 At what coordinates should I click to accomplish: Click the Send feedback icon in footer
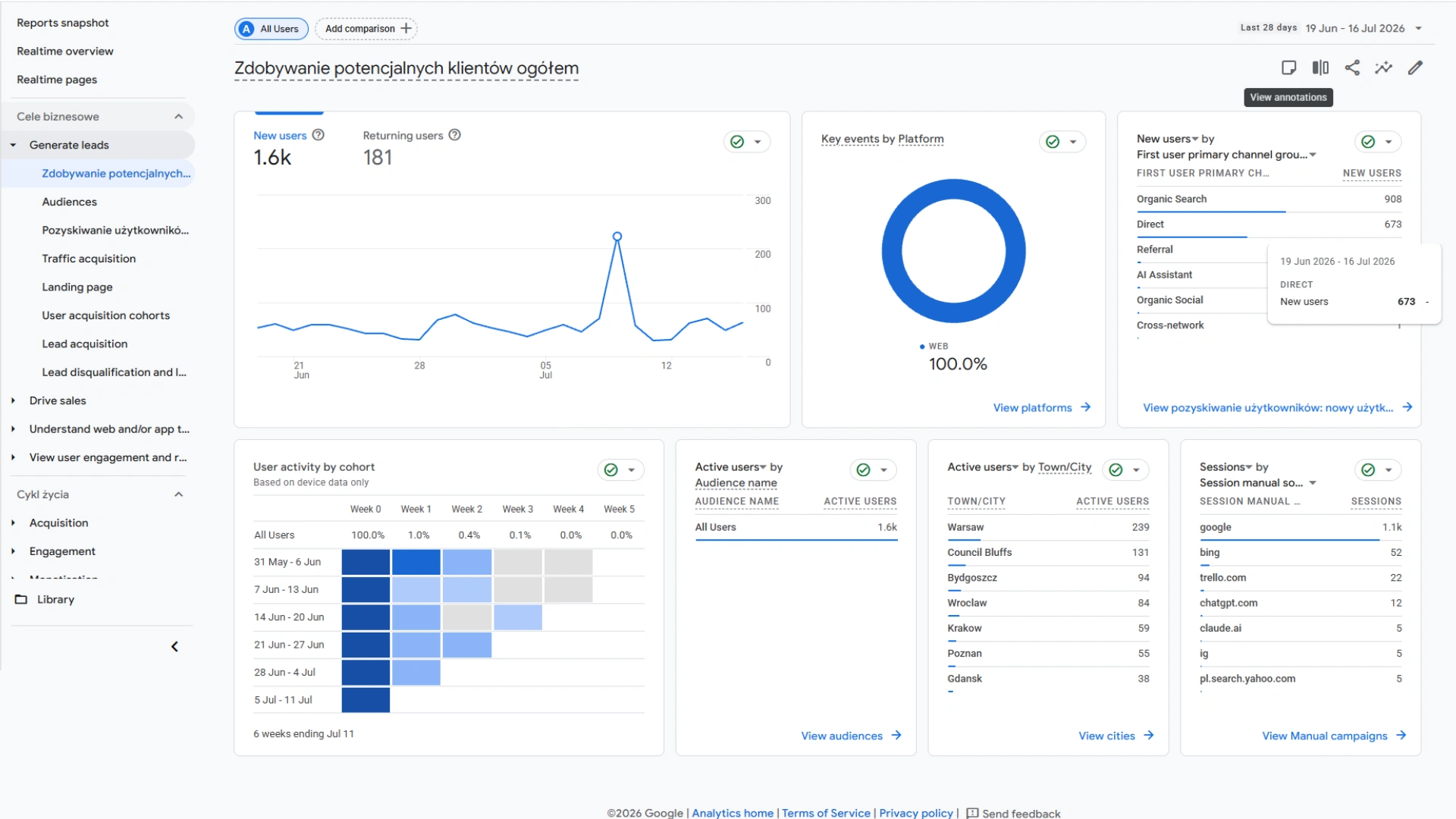coord(972,813)
